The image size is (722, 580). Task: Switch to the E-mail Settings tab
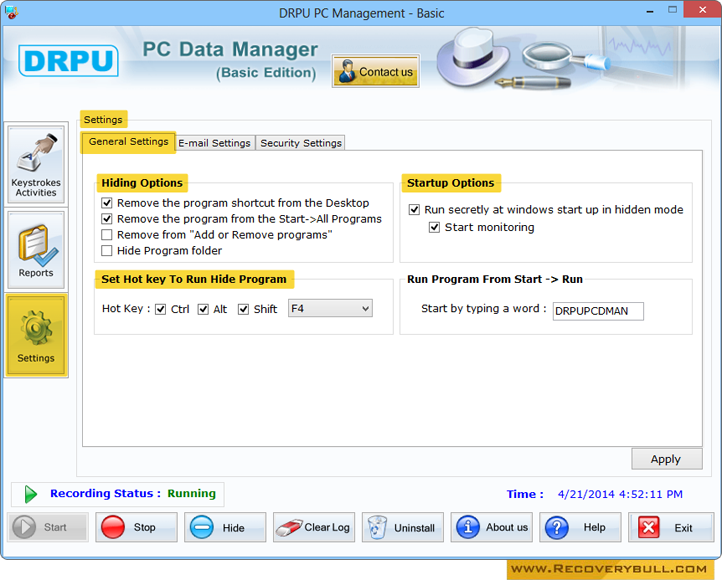[x=215, y=143]
